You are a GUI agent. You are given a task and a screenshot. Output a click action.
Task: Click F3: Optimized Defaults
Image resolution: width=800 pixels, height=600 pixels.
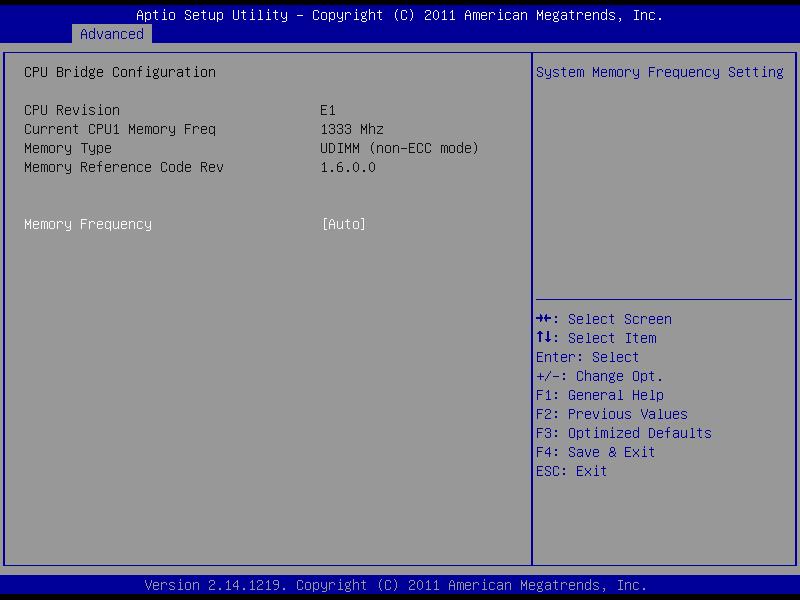coord(623,433)
